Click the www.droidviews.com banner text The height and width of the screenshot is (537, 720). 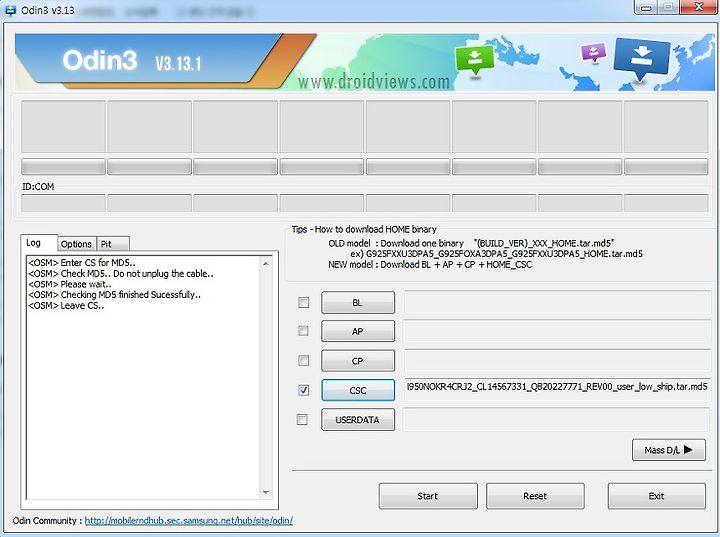[374, 81]
